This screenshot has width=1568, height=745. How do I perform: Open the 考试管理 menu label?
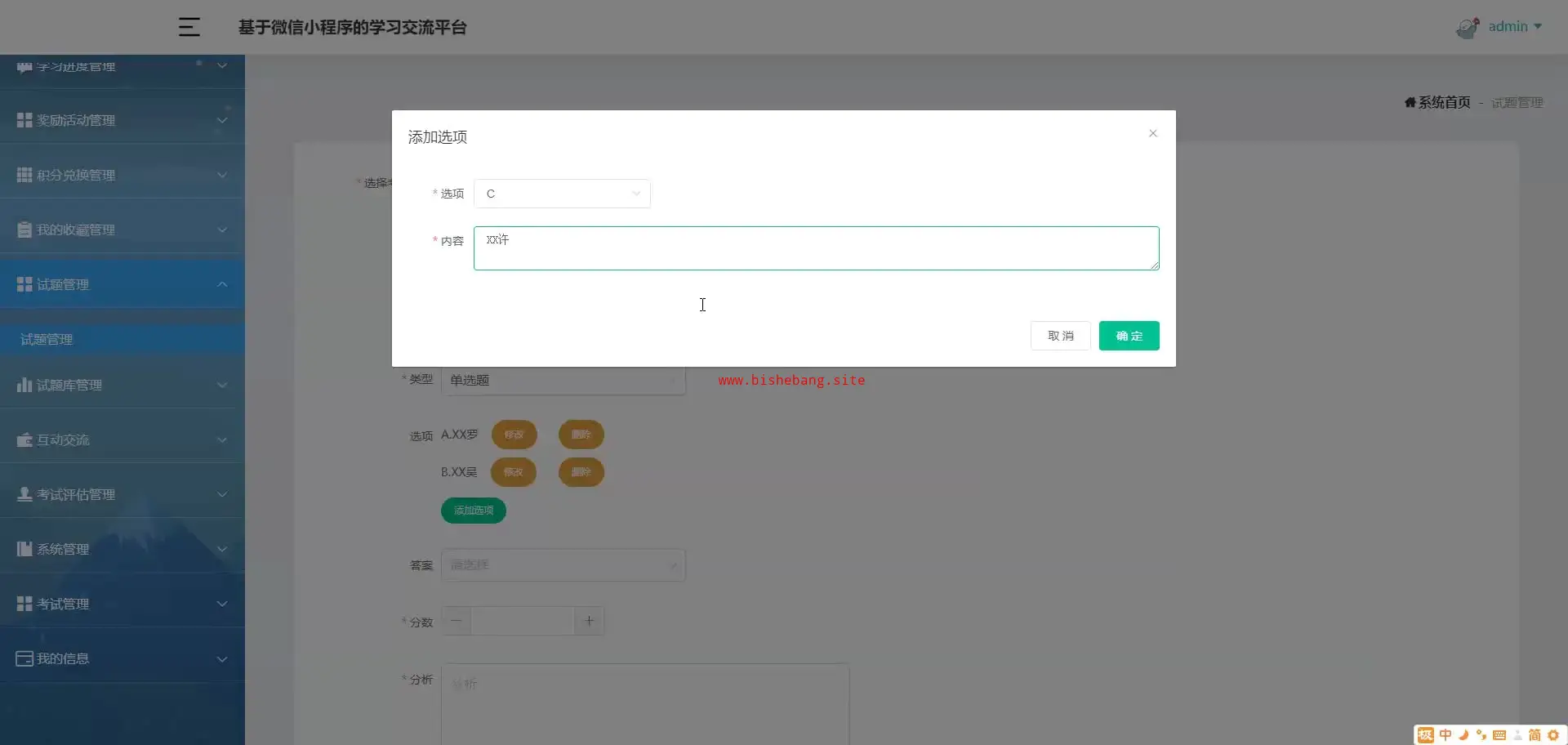coord(63,604)
